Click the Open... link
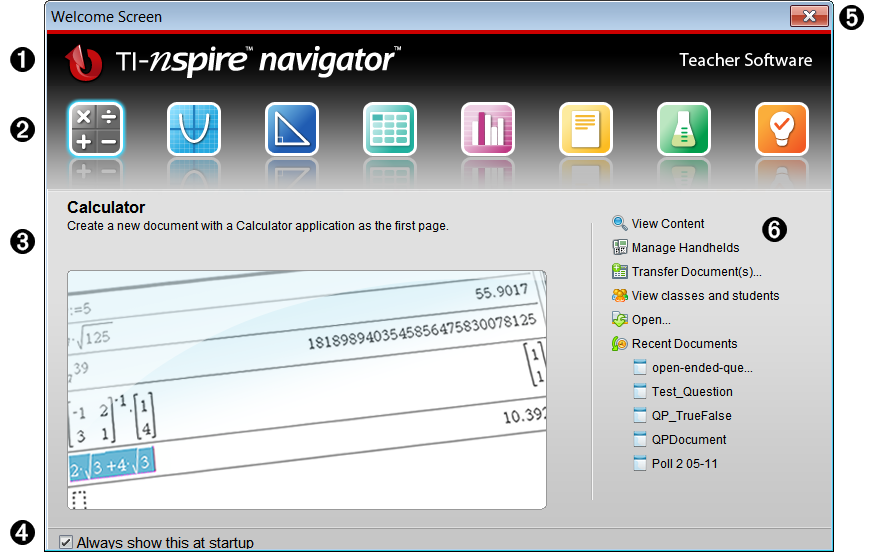Screen dimensions: 874x552 click(x=651, y=320)
